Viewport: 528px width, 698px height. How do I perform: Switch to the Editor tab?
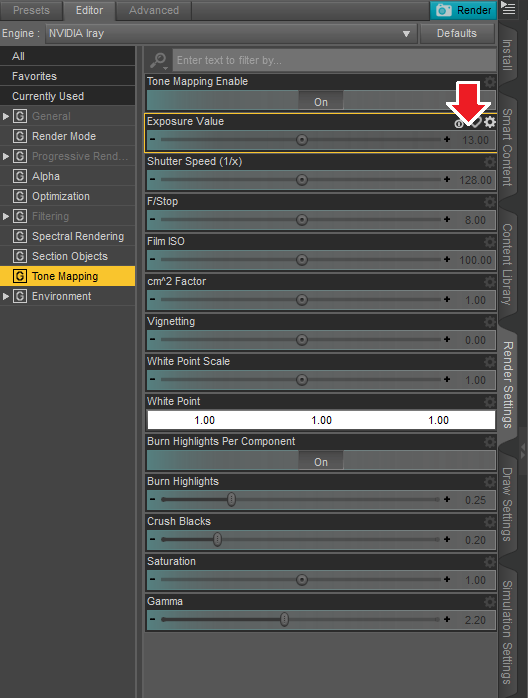click(x=89, y=10)
